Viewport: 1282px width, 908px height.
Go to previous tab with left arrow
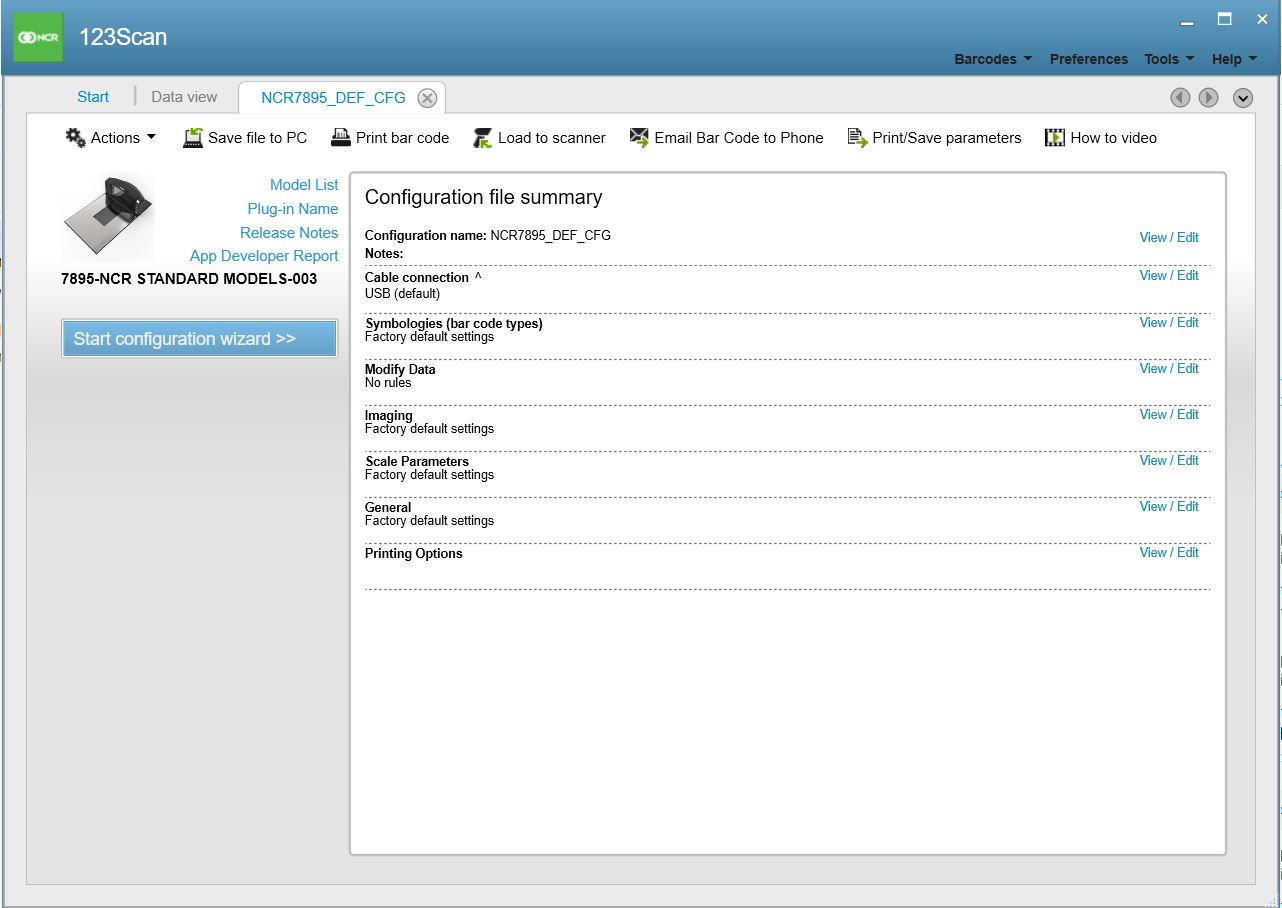(x=1180, y=97)
